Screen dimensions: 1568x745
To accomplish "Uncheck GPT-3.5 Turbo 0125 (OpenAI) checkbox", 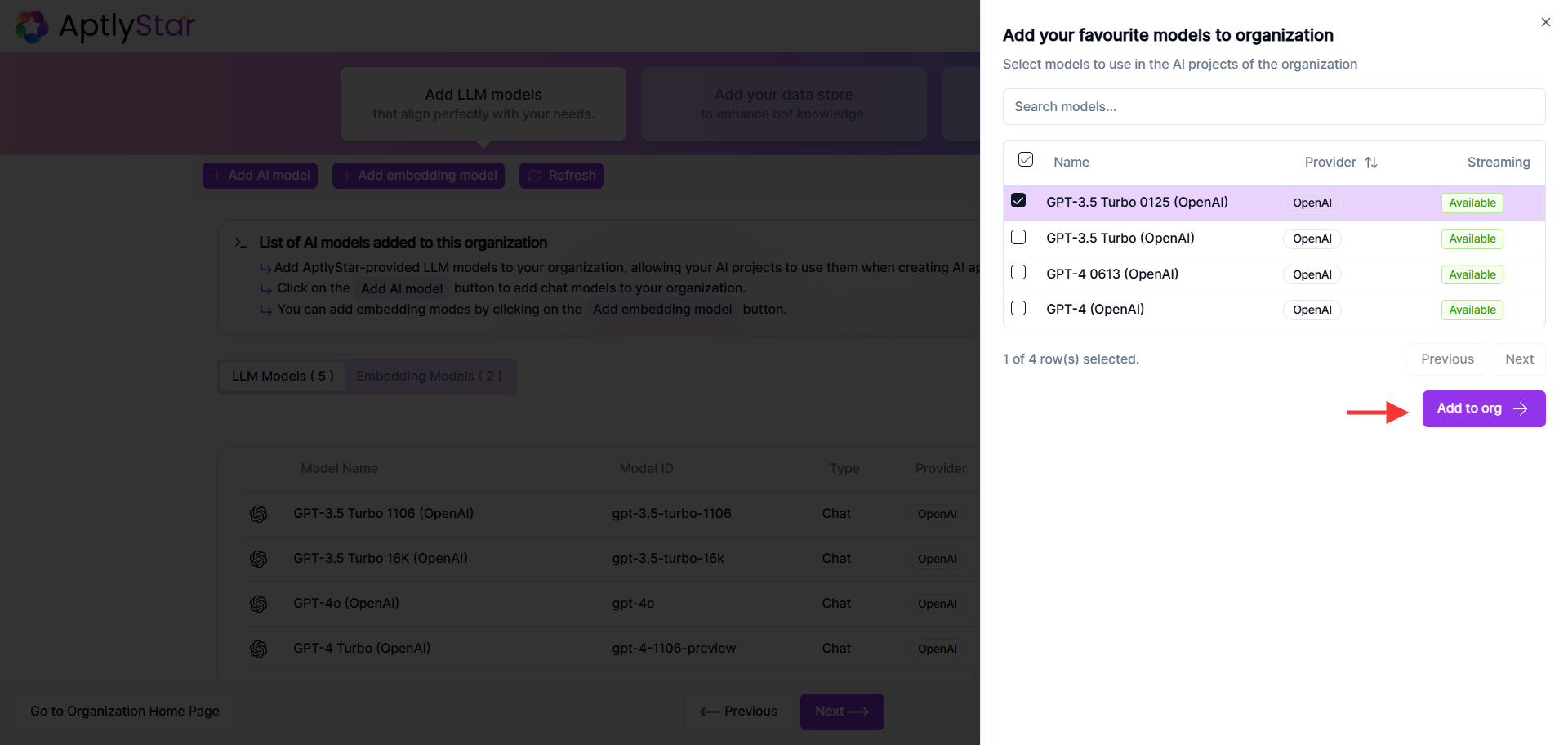I will [1018, 201].
